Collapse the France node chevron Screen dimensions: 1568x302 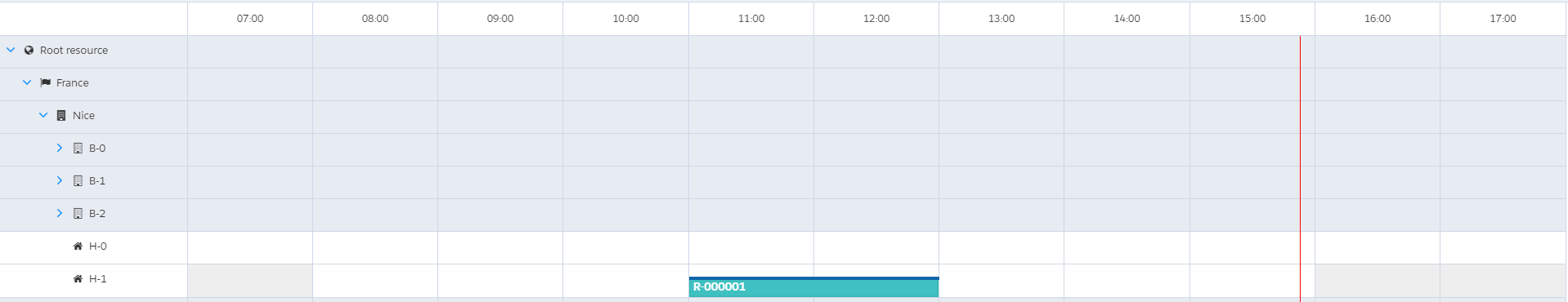pos(27,82)
